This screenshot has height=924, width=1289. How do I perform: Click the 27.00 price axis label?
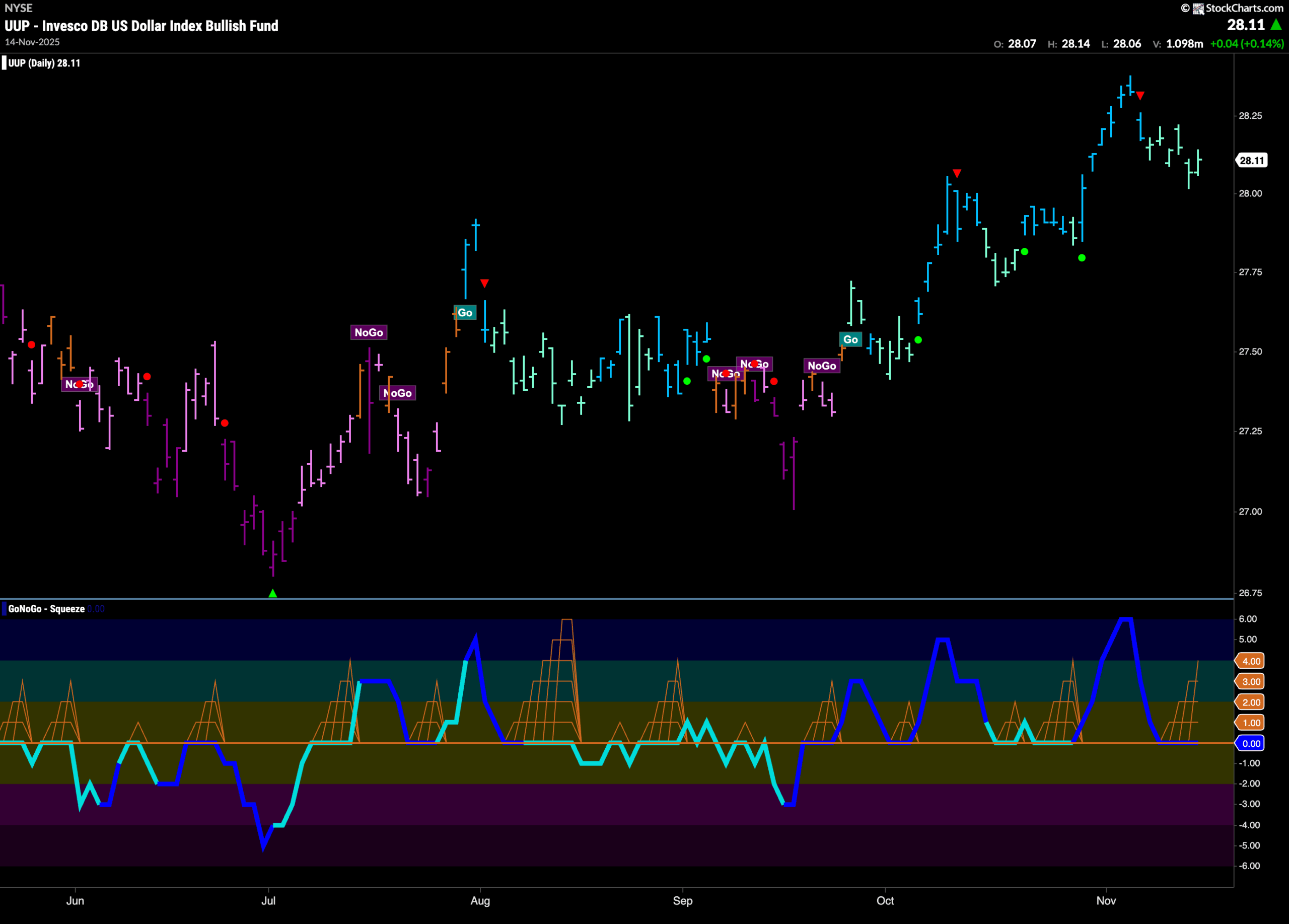click(x=1250, y=512)
